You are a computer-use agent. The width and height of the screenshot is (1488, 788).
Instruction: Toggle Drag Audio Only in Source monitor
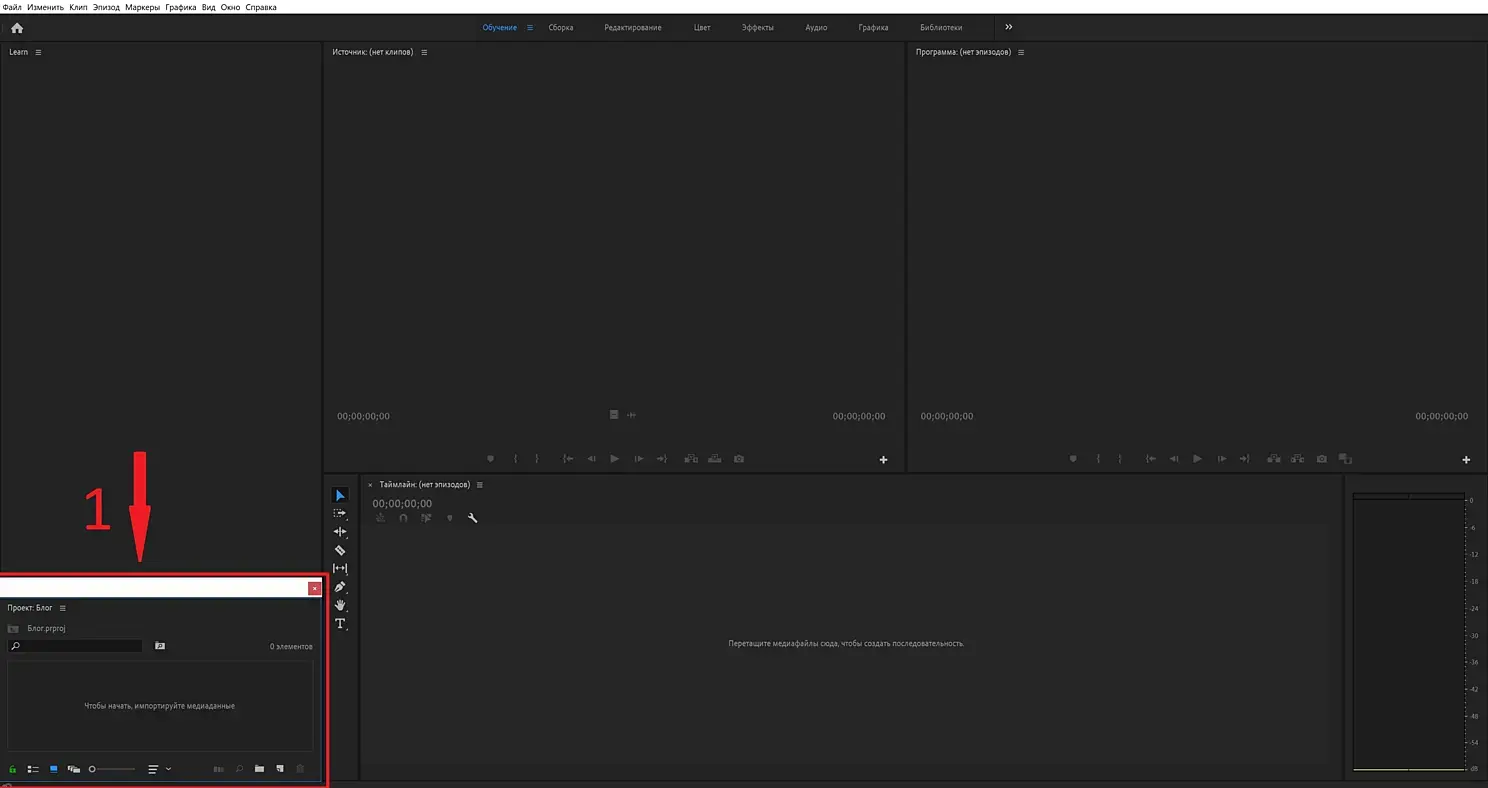coord(632,415)
